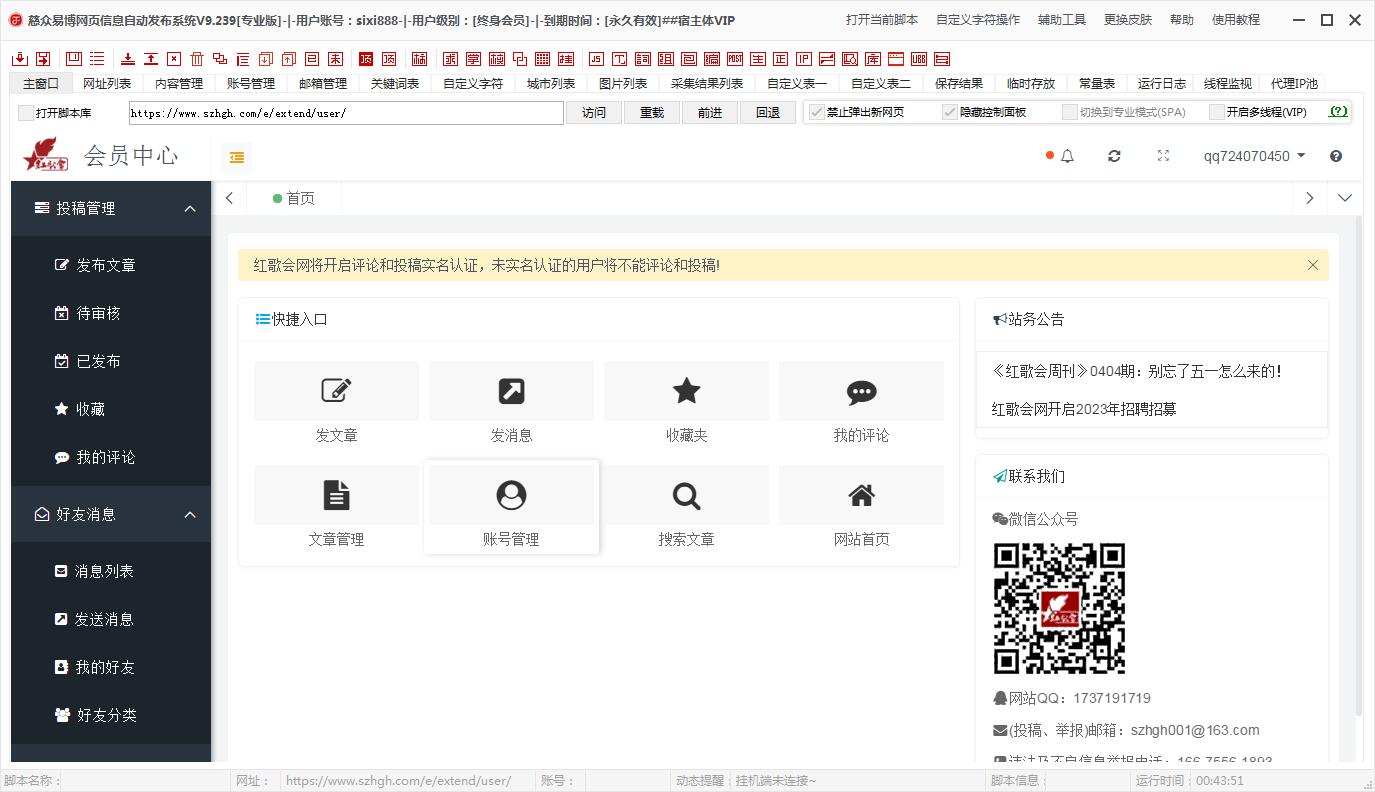Screen dimensions: 1375x792
Task: Collapse the 投稿管理 sidebar section
Action: (x=111, y=208)
